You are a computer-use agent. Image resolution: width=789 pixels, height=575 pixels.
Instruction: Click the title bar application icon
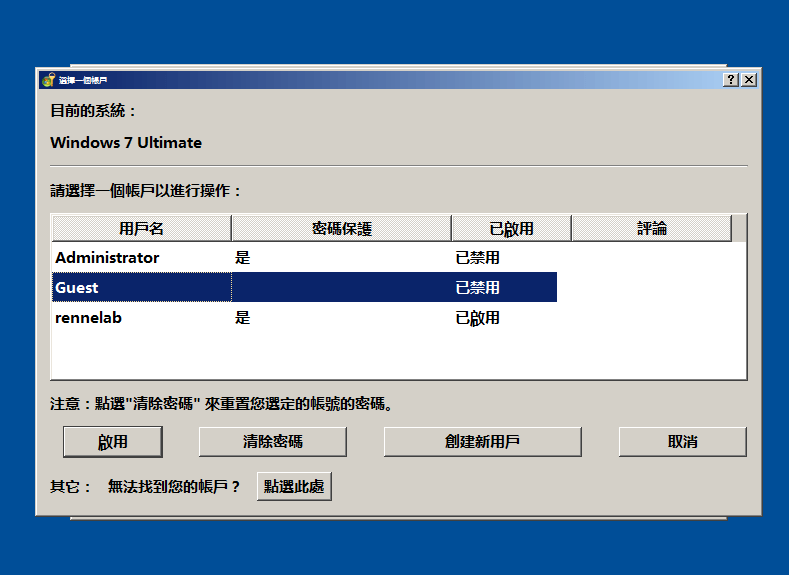(48, 80)
